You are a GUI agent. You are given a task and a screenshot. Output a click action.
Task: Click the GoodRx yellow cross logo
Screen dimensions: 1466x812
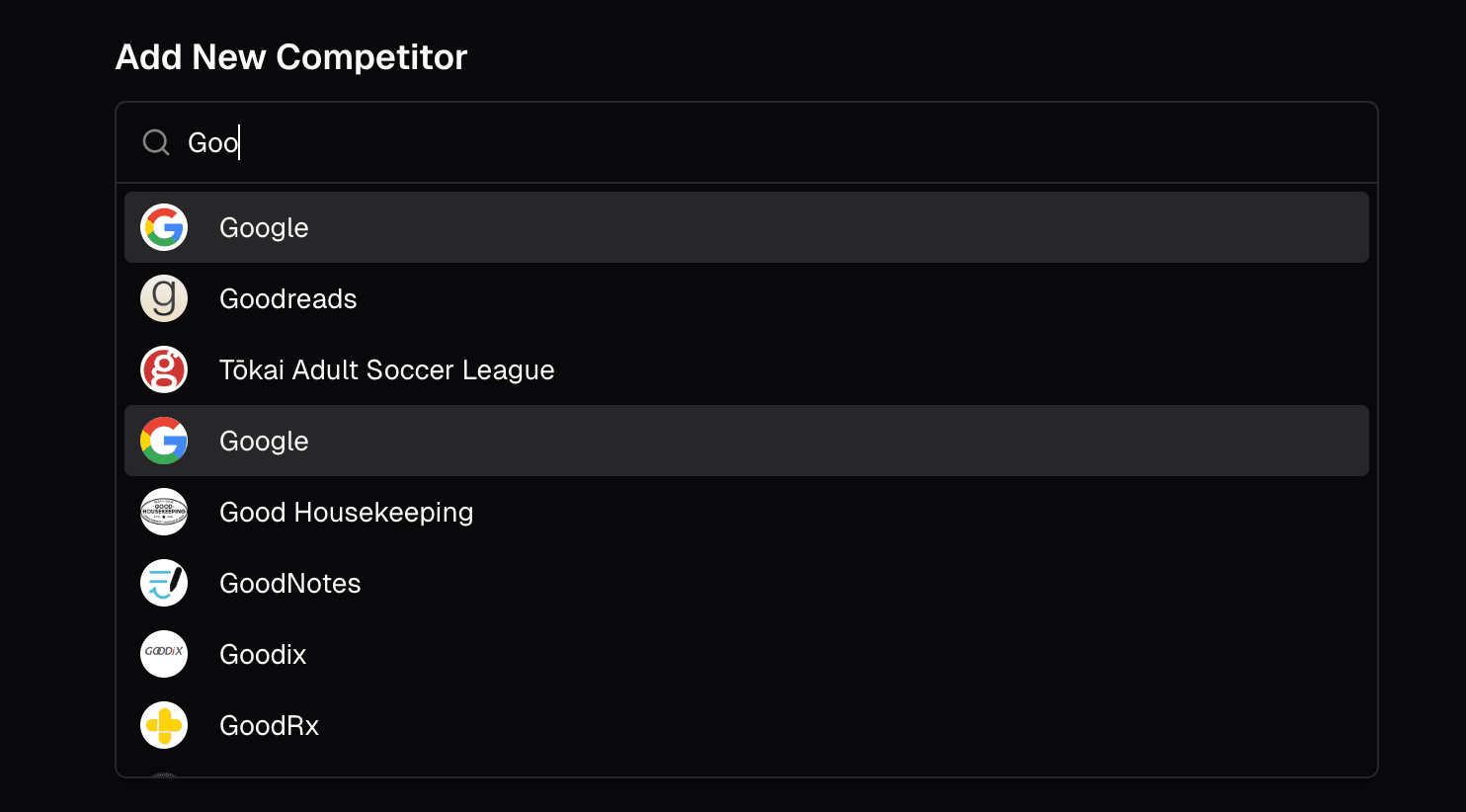pyautogui.click(x=164, y=725)
